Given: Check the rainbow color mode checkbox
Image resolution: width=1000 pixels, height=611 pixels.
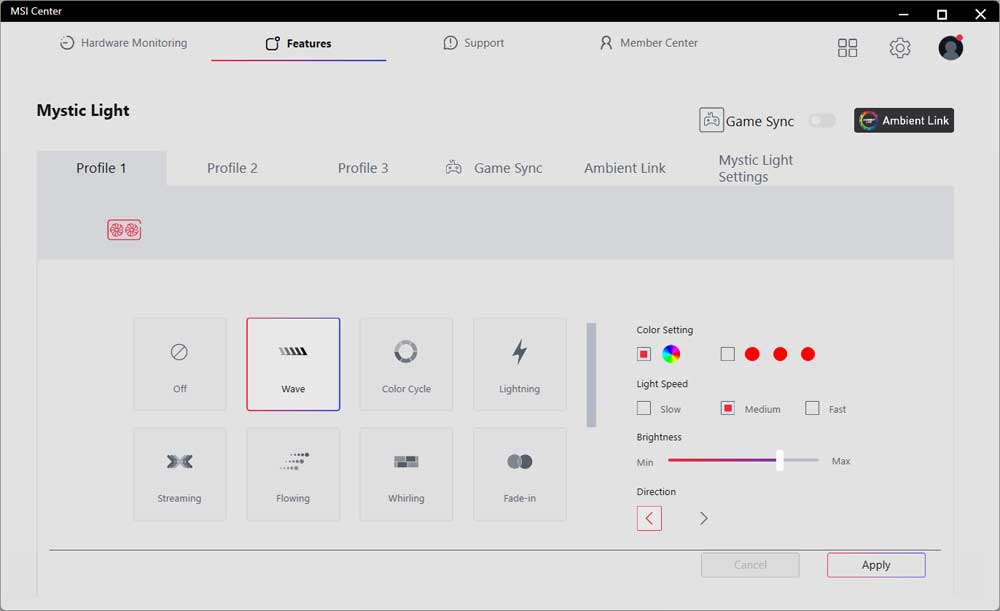Looking at the screenshot, I should [644, 354].
